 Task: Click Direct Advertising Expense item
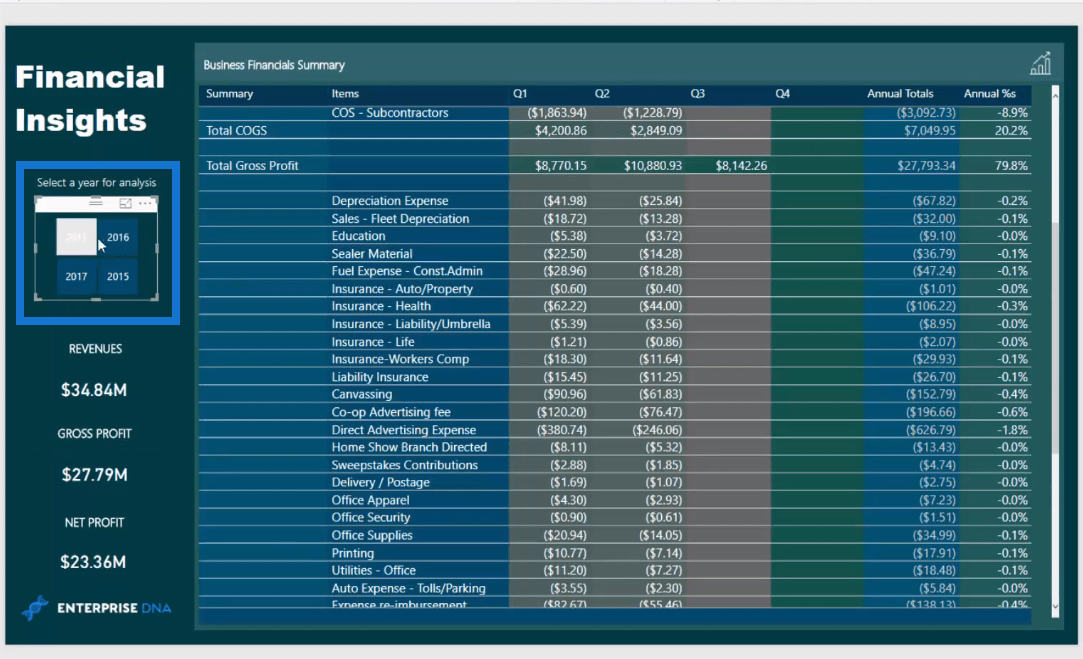tap(403, 430)
